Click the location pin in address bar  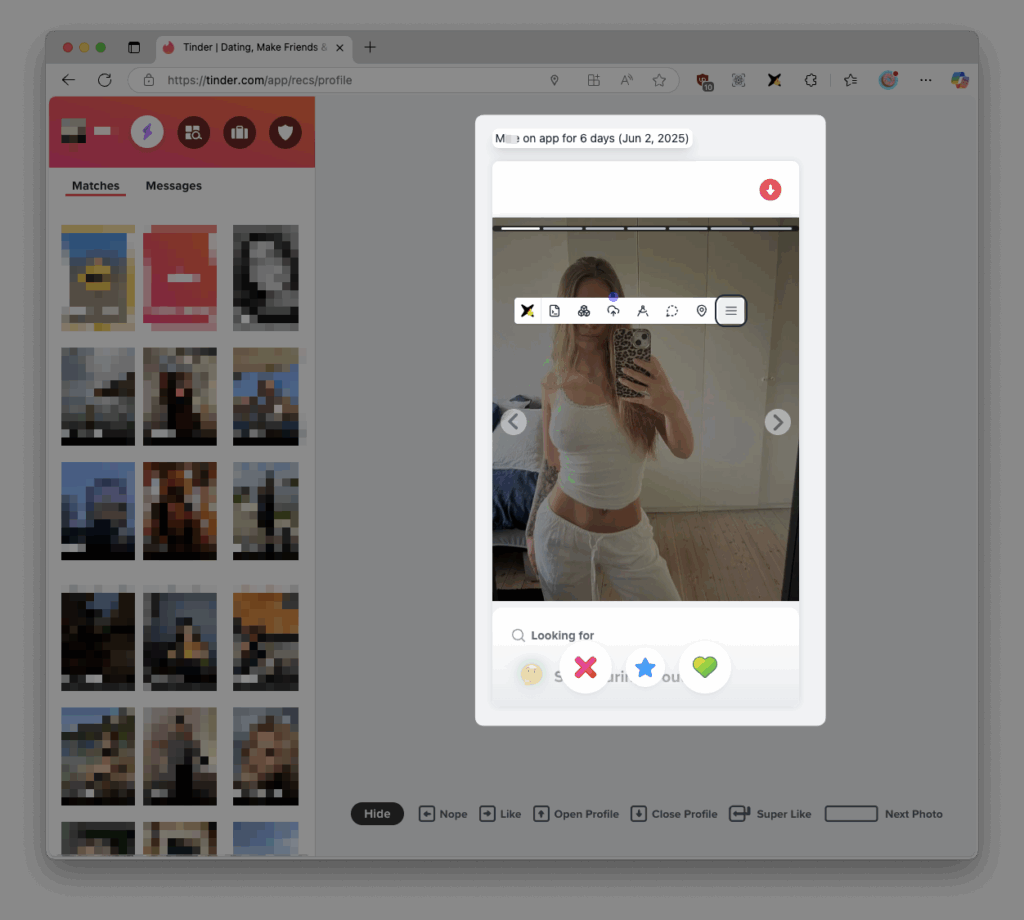554,80
